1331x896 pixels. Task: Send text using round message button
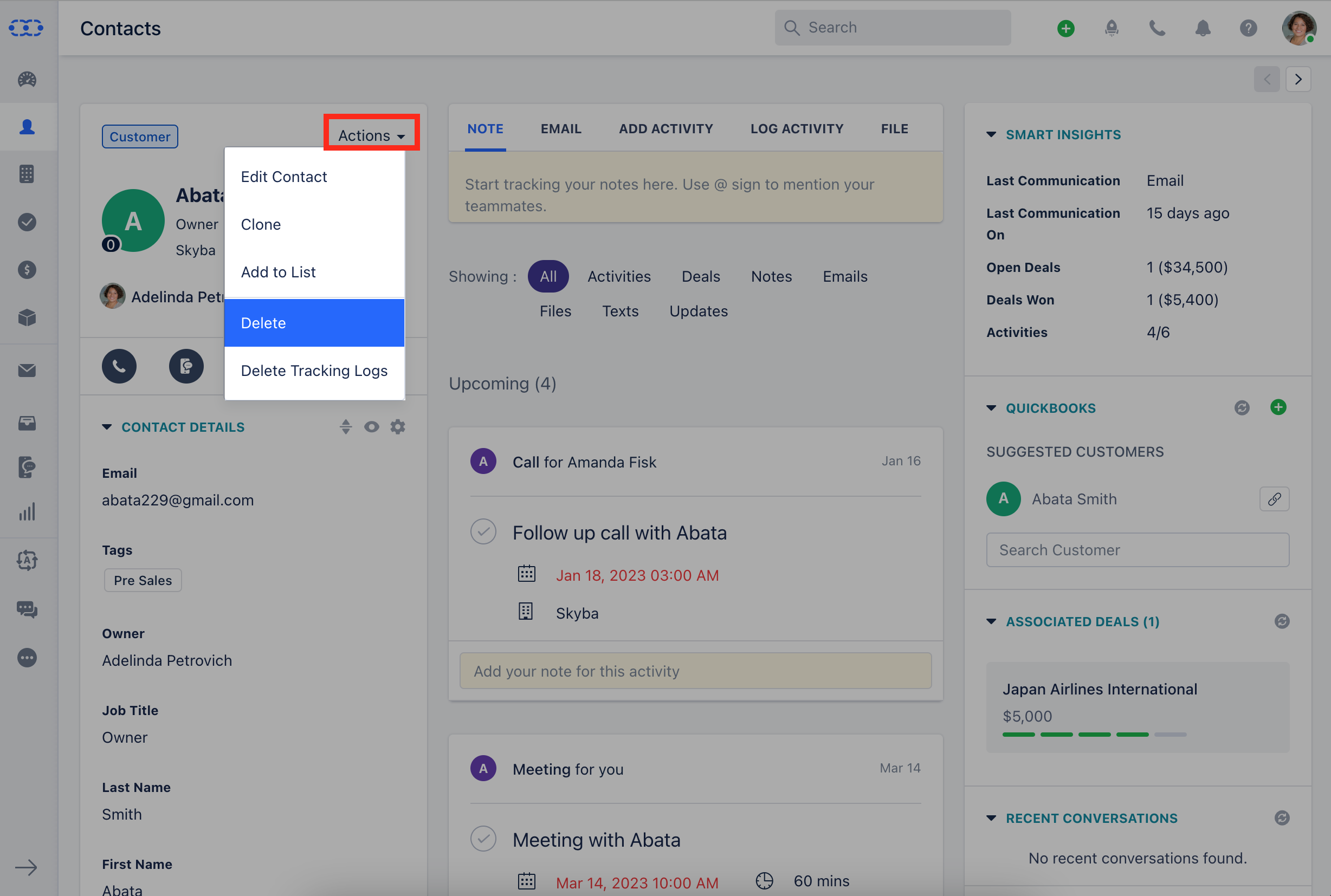pos(186,366)
